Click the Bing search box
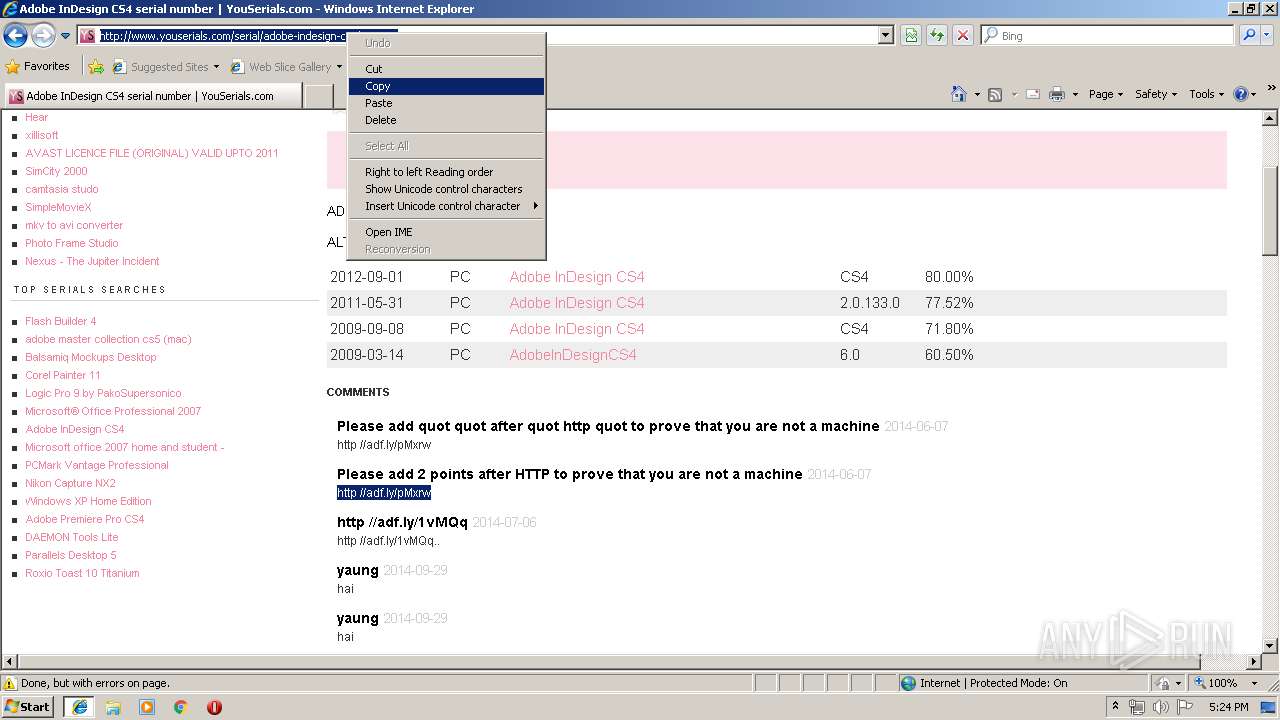 (x=1107, y=35)
